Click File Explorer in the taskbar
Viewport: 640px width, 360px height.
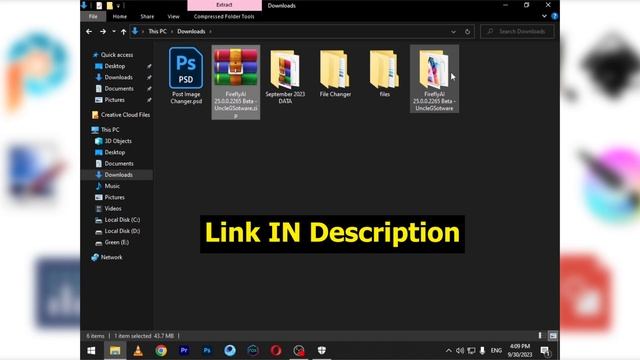115,351
